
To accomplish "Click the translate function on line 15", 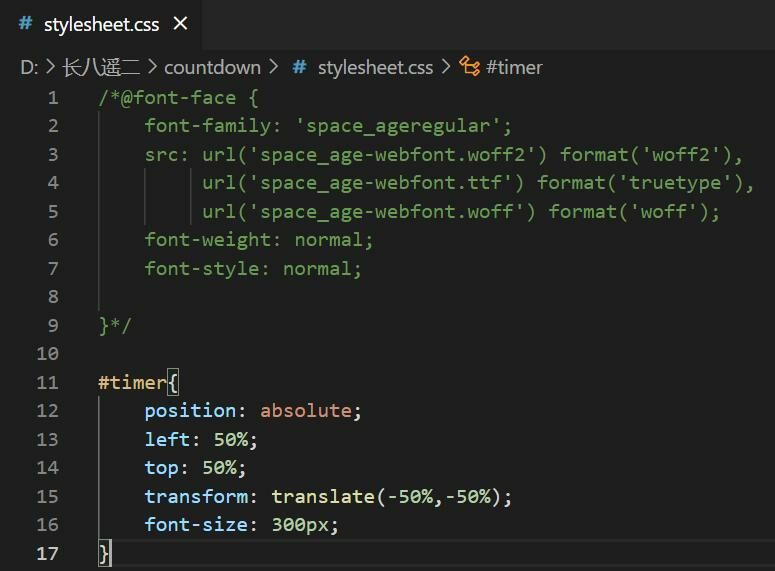I will pos(322,496).
